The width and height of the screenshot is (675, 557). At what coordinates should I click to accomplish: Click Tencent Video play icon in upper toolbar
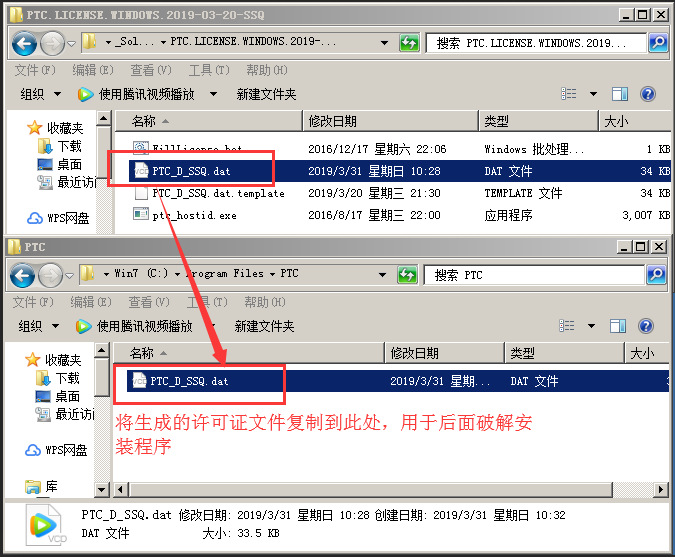click(85, 94)
